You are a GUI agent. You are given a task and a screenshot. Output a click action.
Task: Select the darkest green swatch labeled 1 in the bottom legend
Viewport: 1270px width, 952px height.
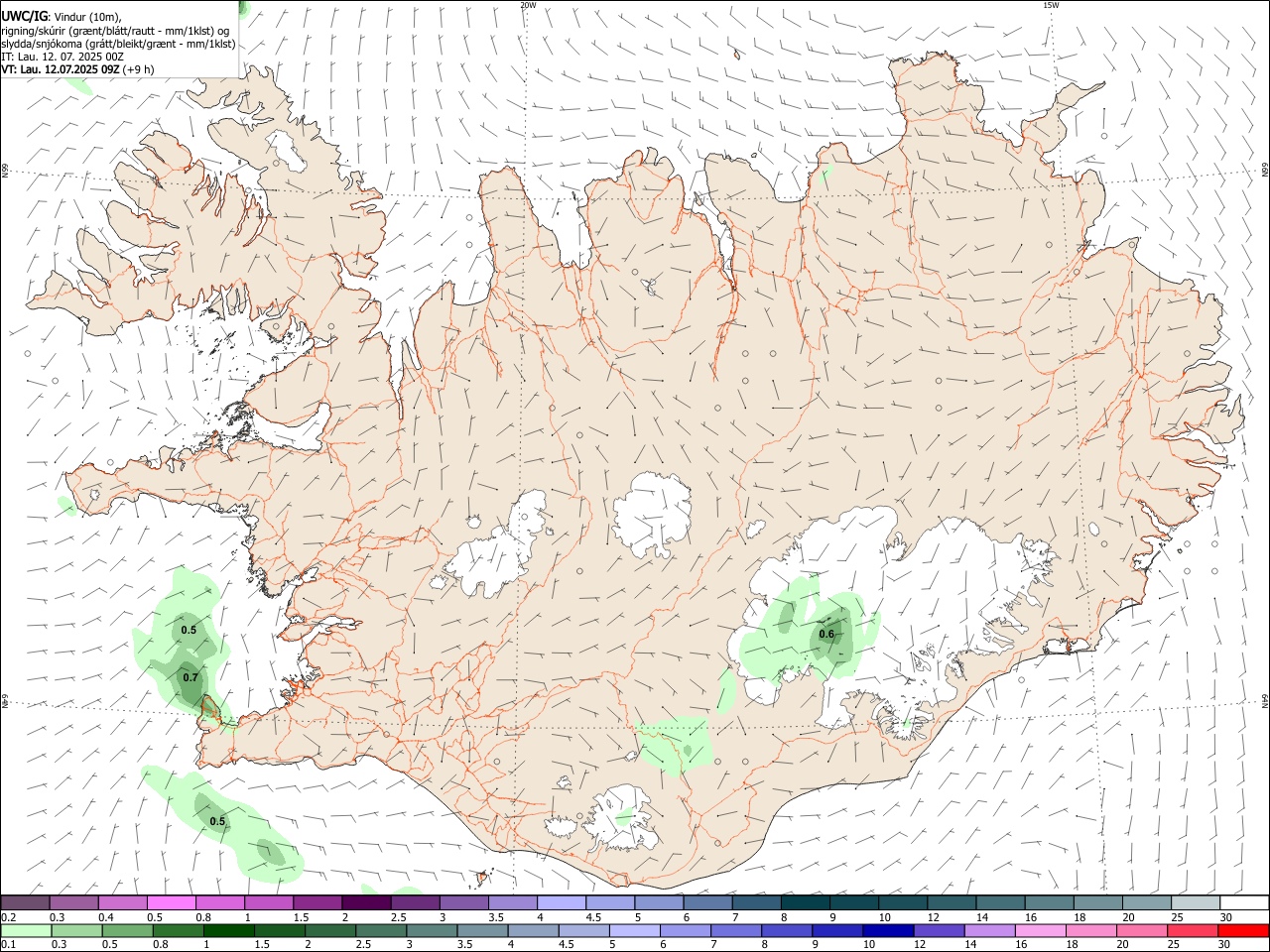pyautogui.click(x=228, y=931)
